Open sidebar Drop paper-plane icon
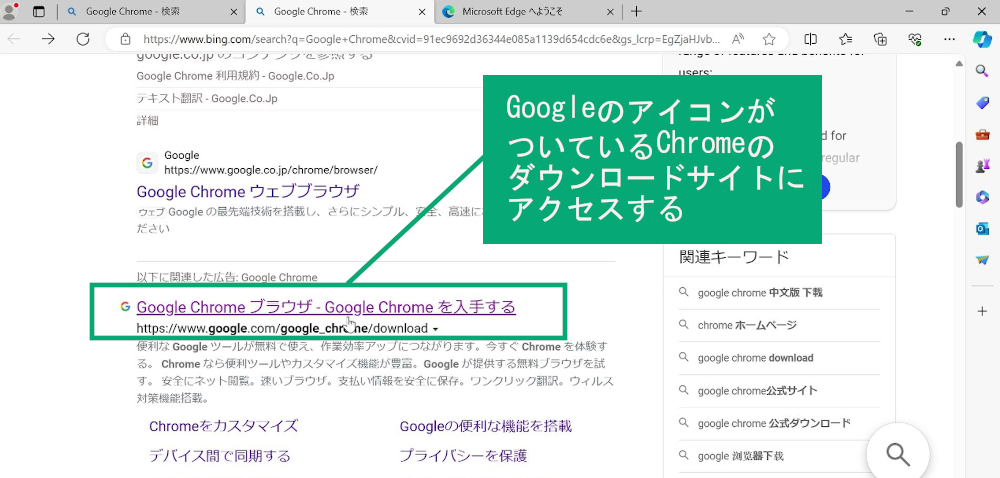 coord(982,260)
